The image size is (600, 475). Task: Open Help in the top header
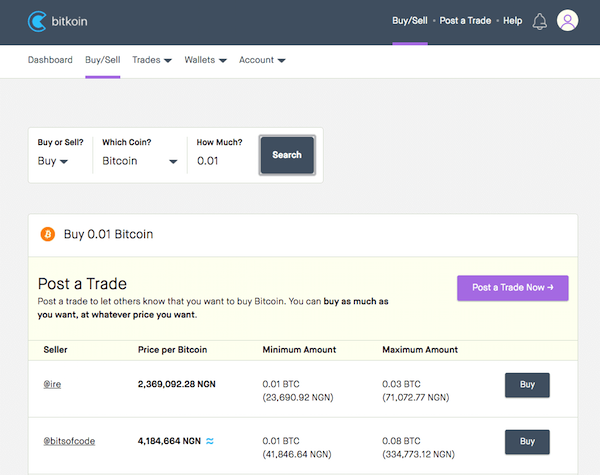(513, 21)
